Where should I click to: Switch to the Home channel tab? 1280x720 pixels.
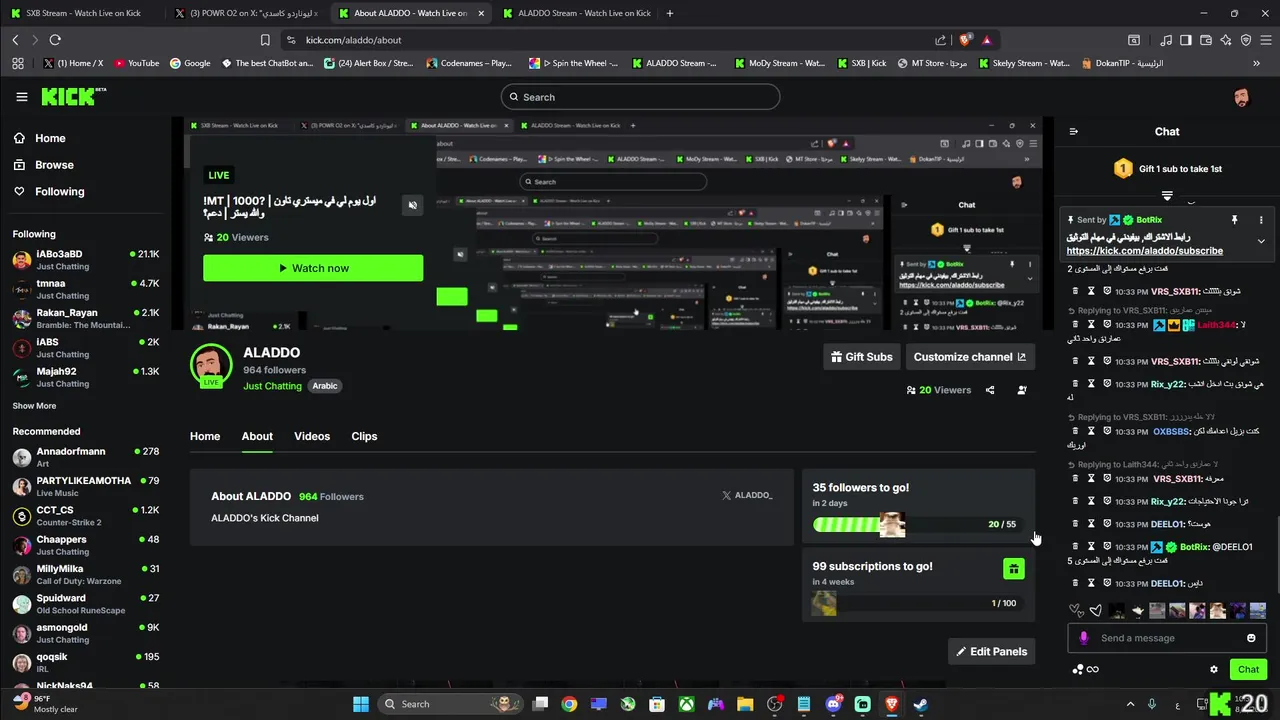(205, 436)
